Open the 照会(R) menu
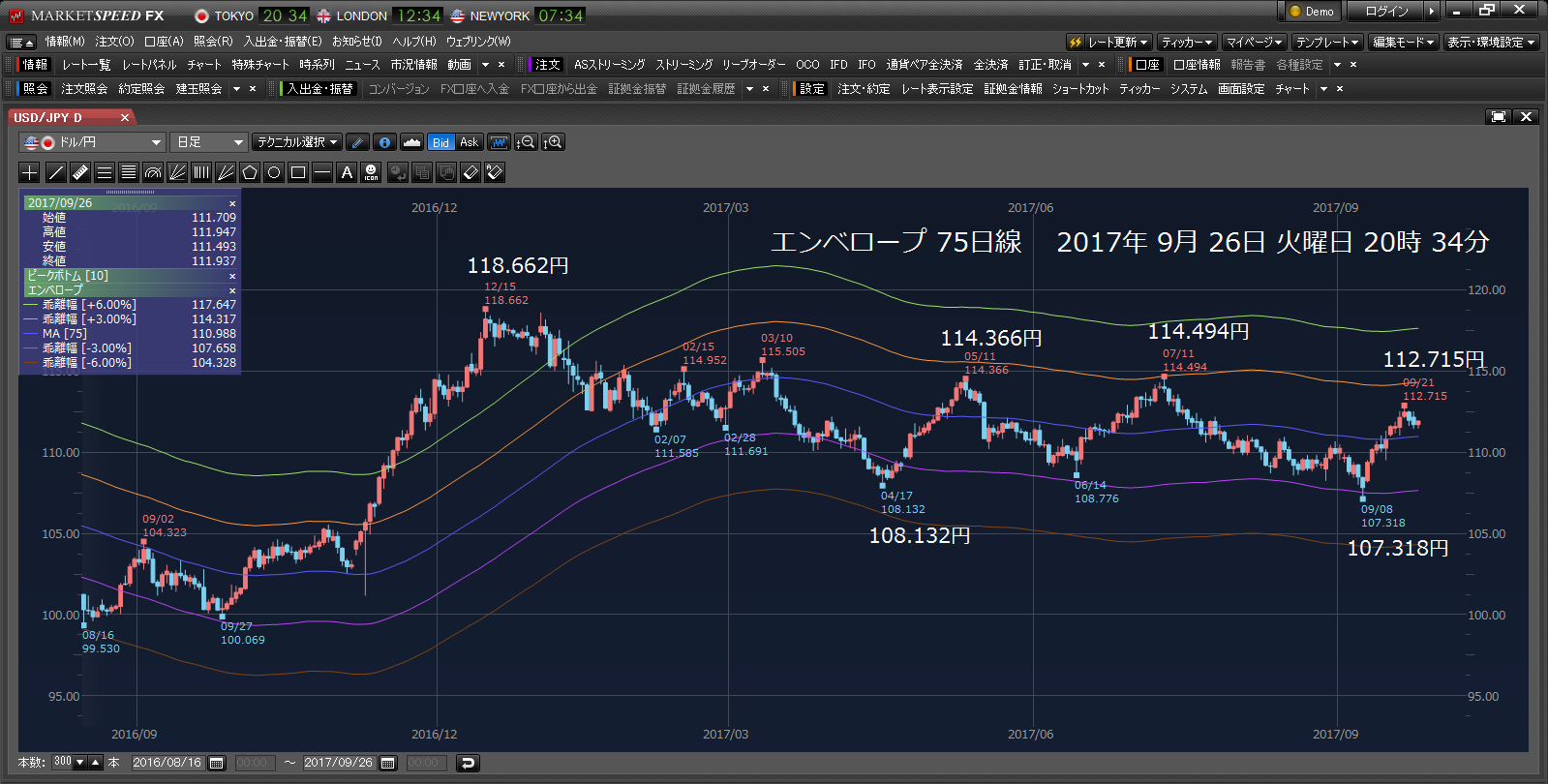The width and height of the screenshot is (1548, 784). 213,42
